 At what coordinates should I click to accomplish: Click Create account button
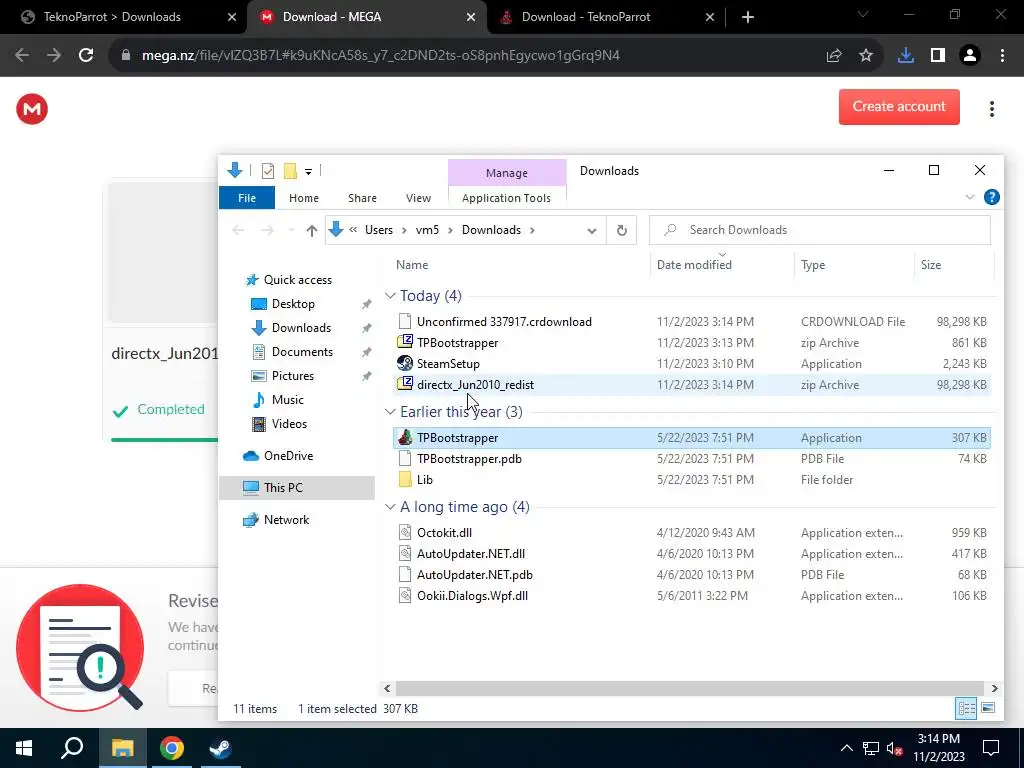pos(899,106)
